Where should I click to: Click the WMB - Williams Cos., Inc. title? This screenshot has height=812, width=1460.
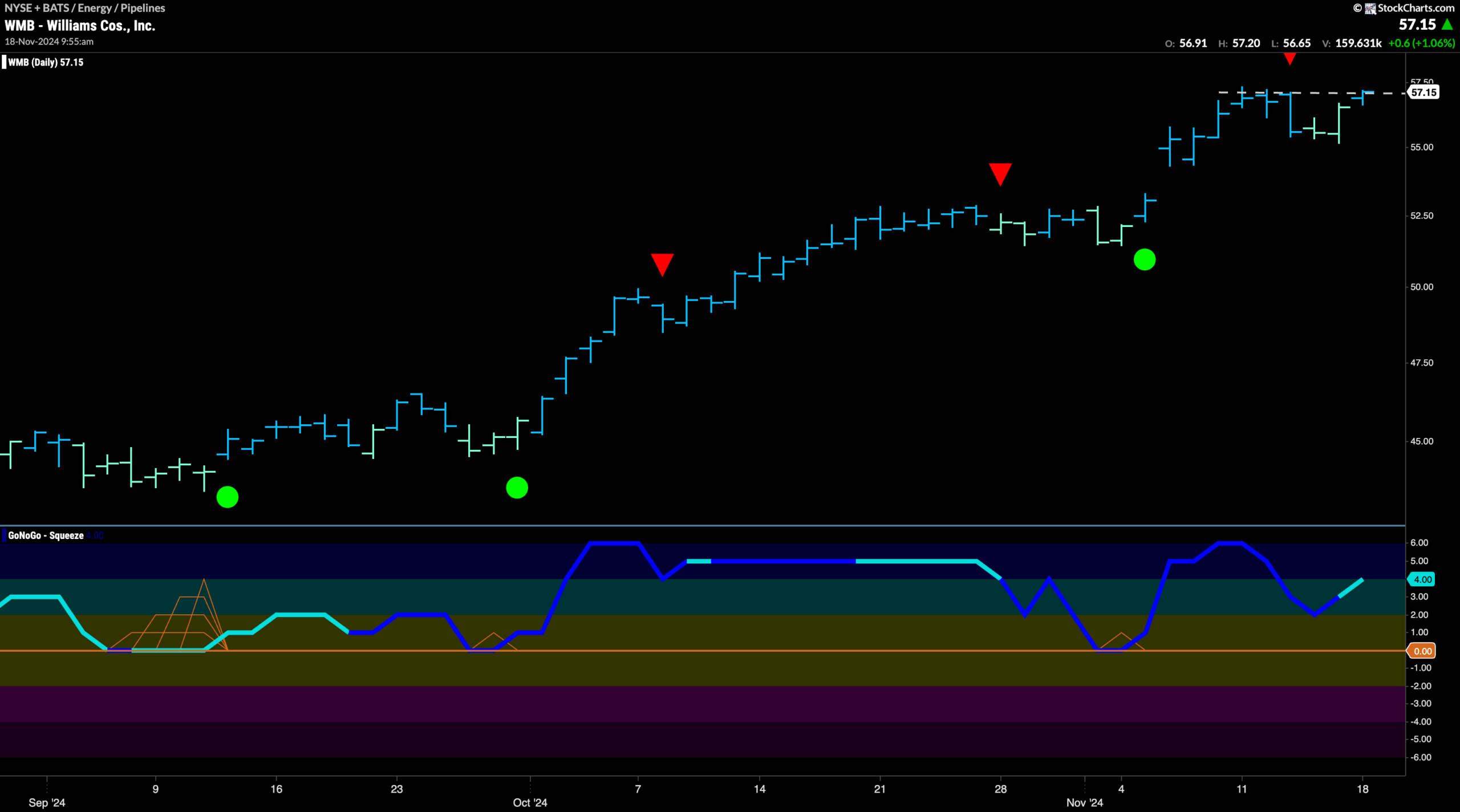tap(80, 26)
